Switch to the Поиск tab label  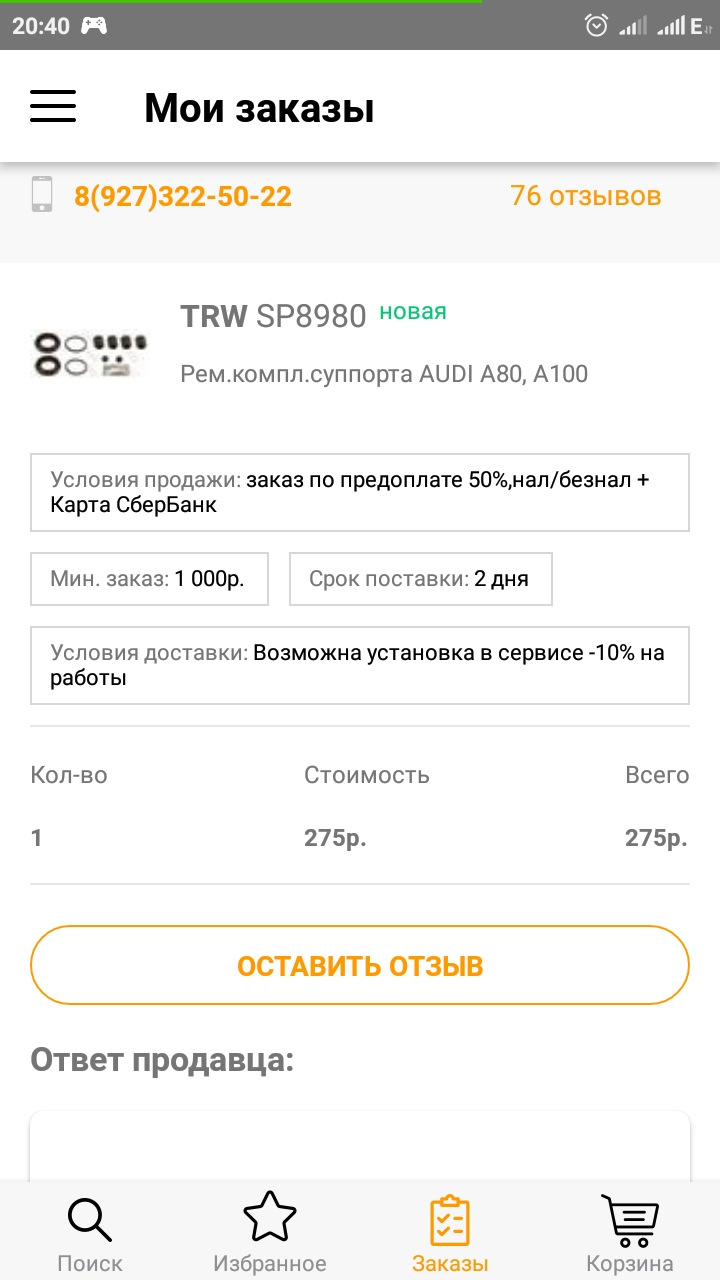pos(90,1263)
